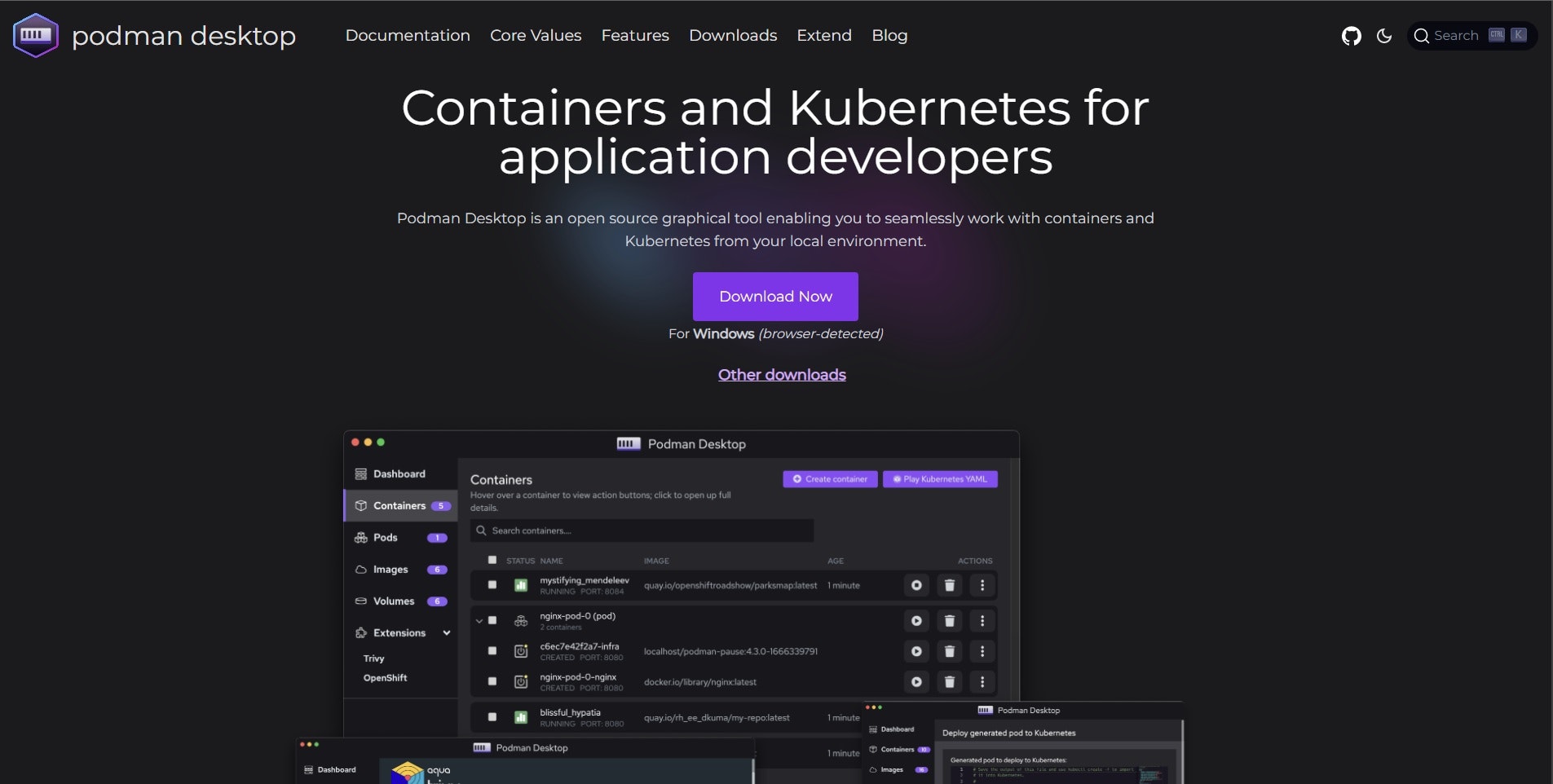
Task: Open the Extend nav item
Action: tap(824, 36)
